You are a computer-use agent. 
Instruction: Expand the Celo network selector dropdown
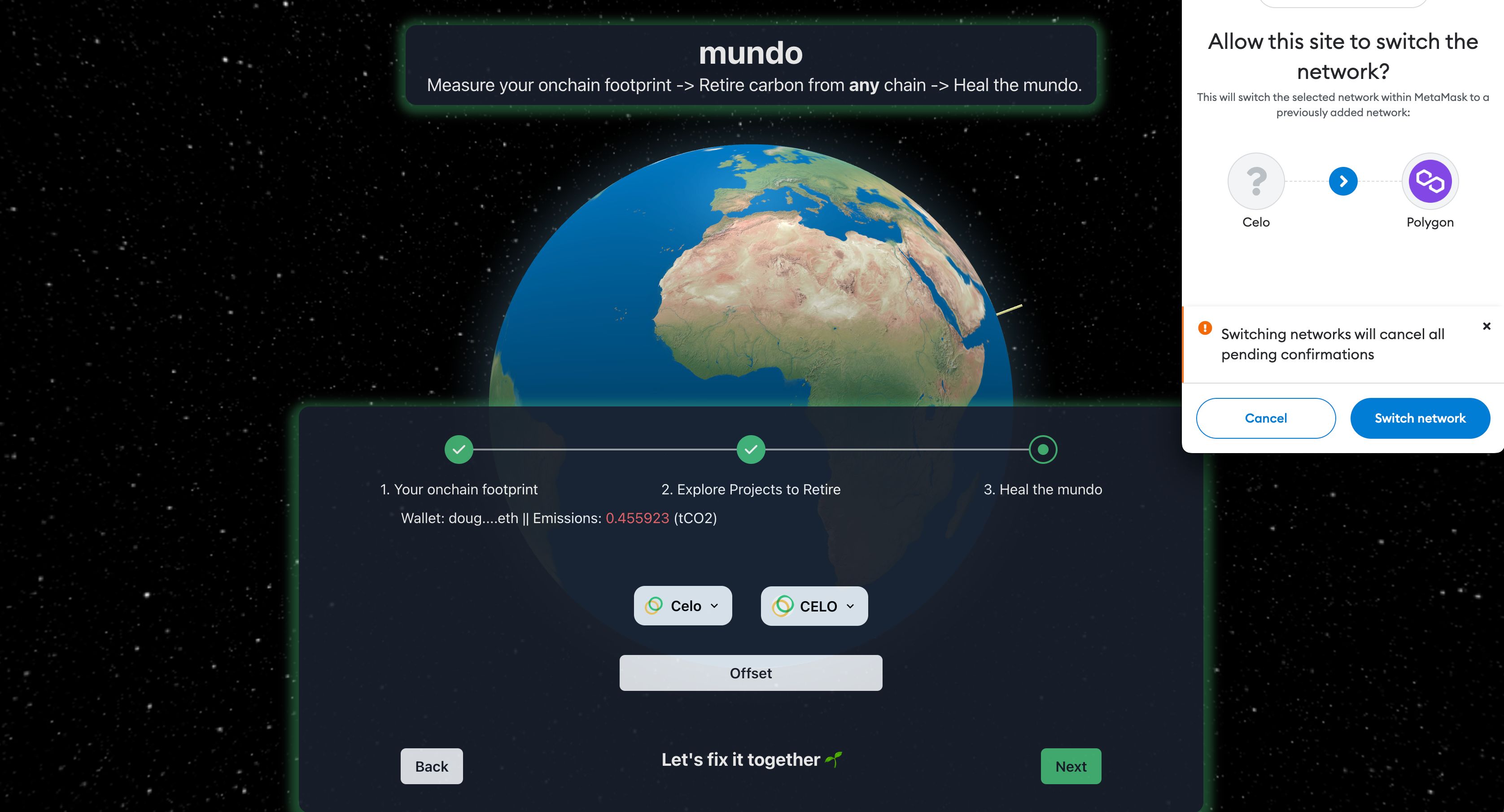click(683, 605)
